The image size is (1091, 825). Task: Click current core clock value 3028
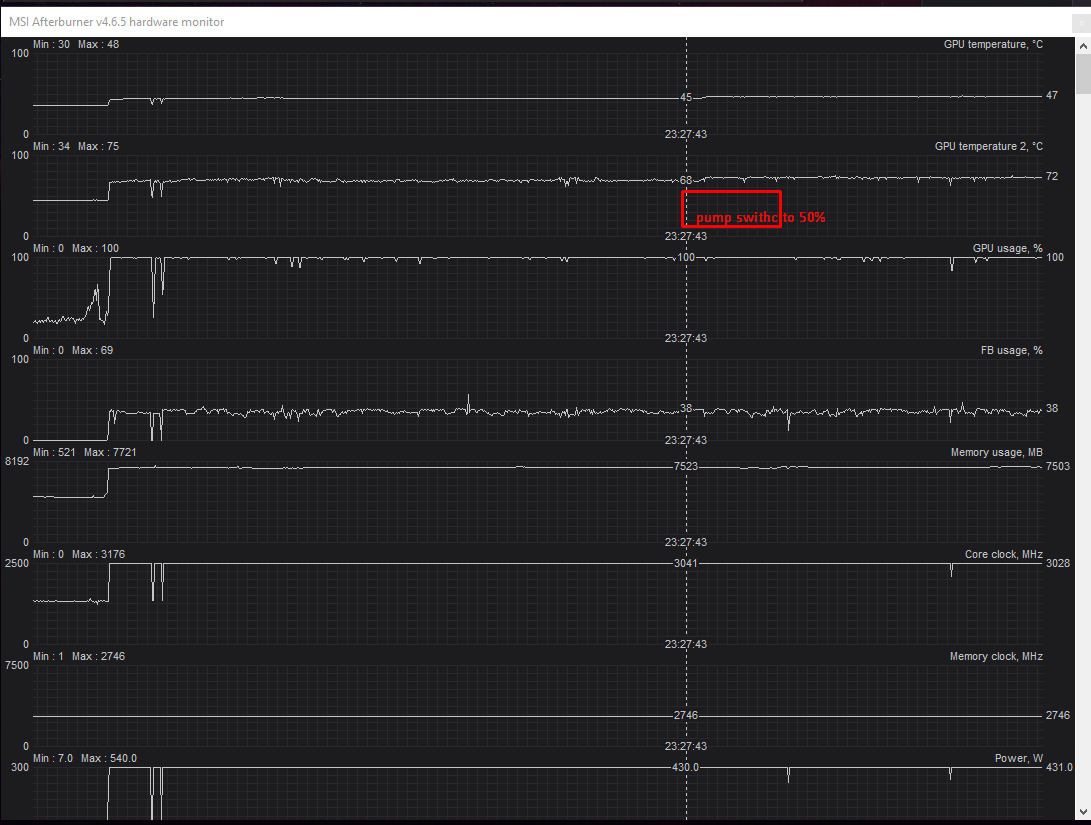(x=1058, y=563)
